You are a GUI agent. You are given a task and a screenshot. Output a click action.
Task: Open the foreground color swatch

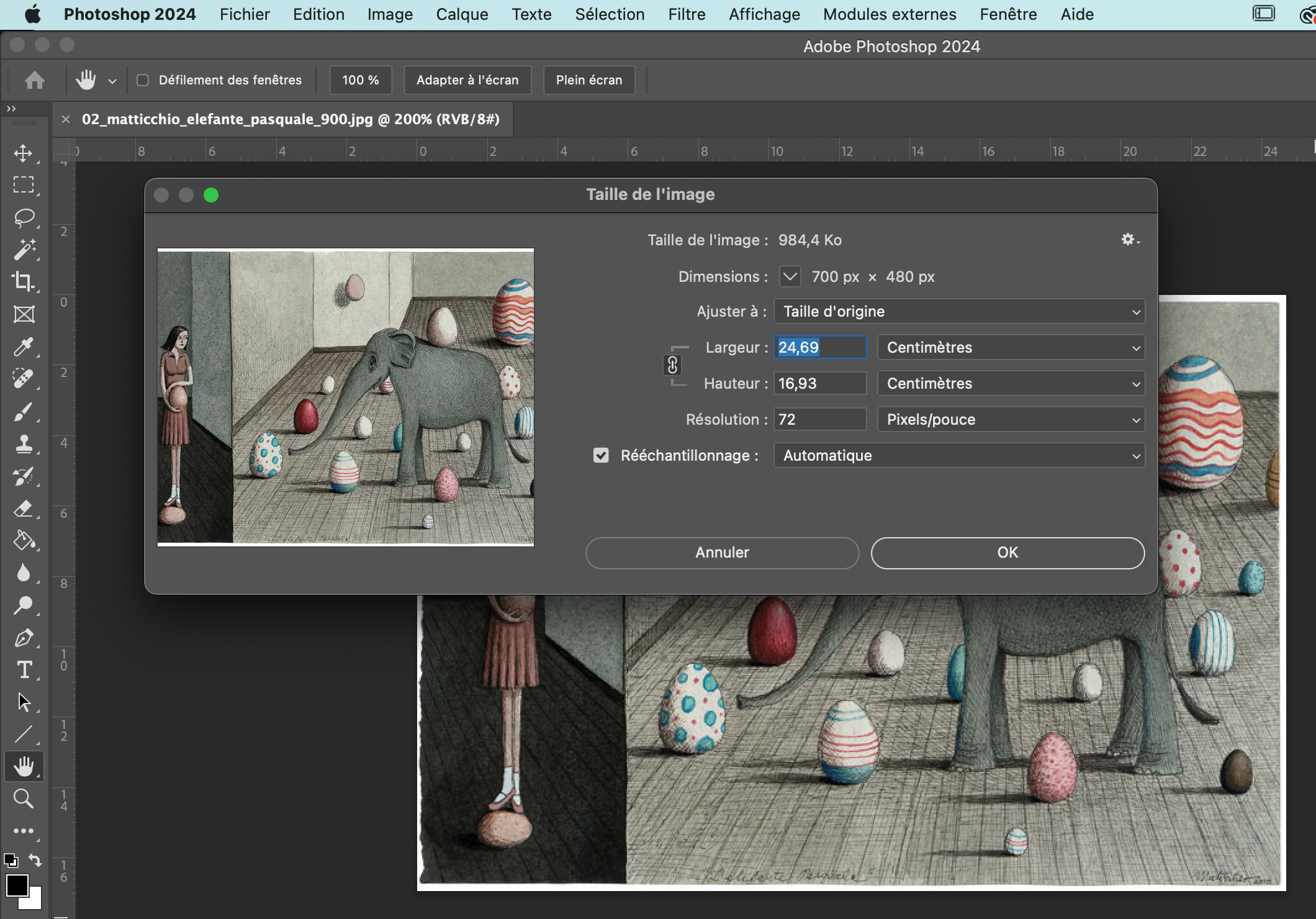pos(16,885)
